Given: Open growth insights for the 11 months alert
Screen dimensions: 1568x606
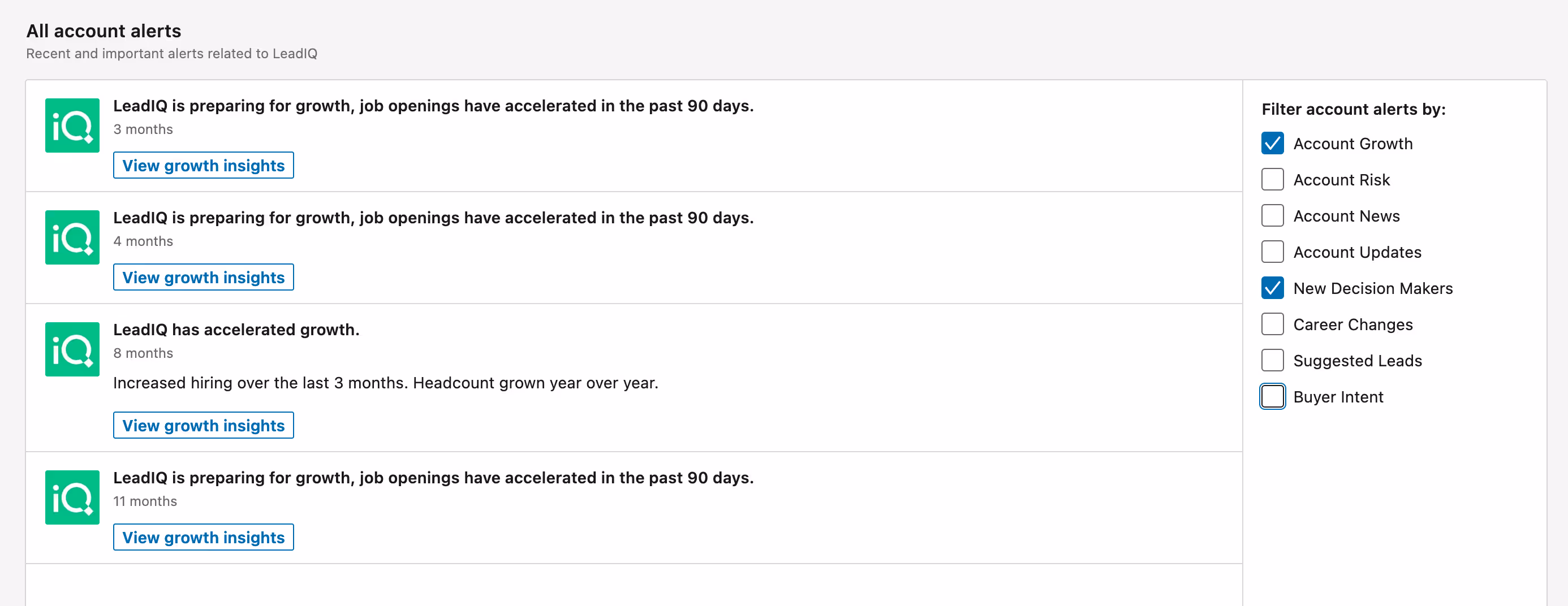Looking at the screenshot, I should click(x=203, y=537).
